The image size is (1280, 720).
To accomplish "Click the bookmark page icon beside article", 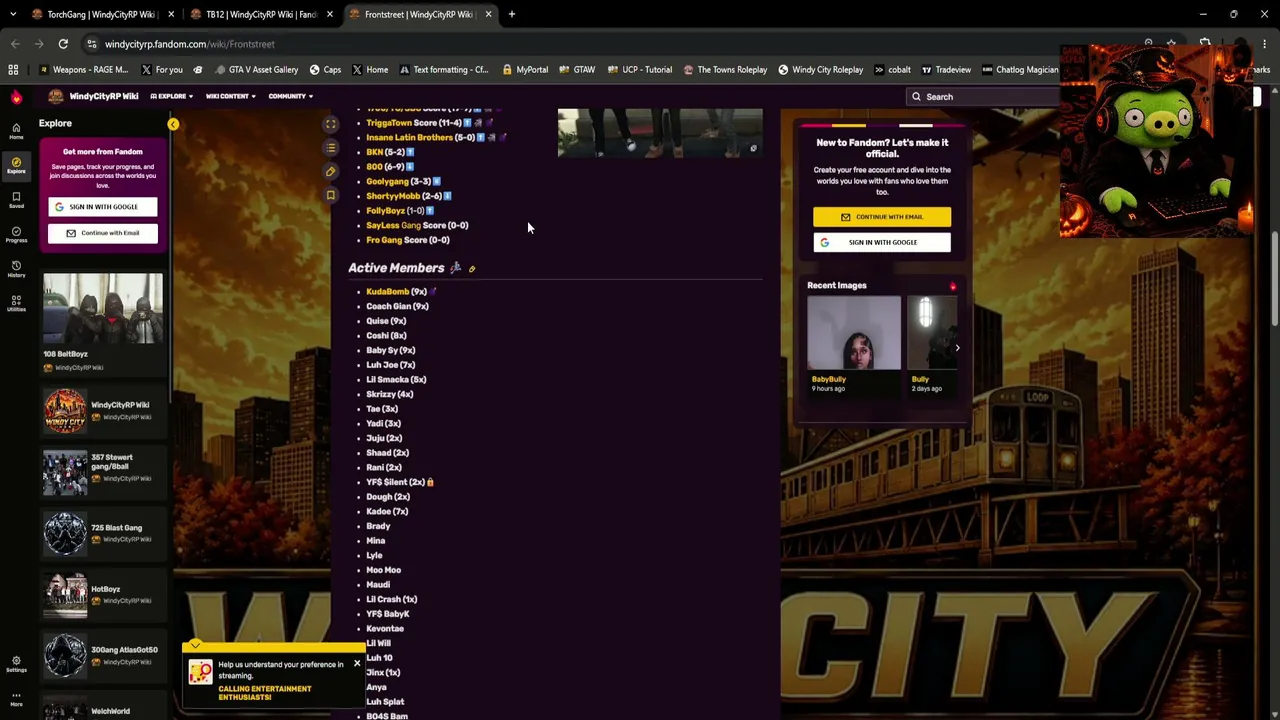I will tap(331, 196).
